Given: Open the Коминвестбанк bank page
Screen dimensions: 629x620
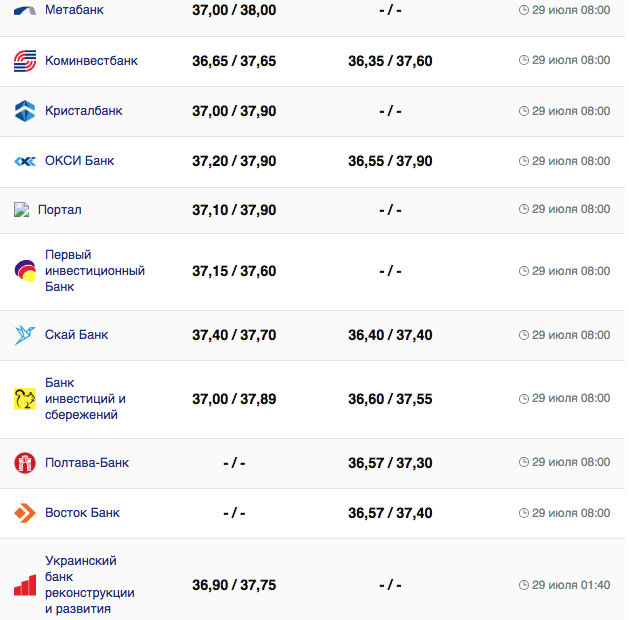Looking at the screenshot, I should (91, 61).
